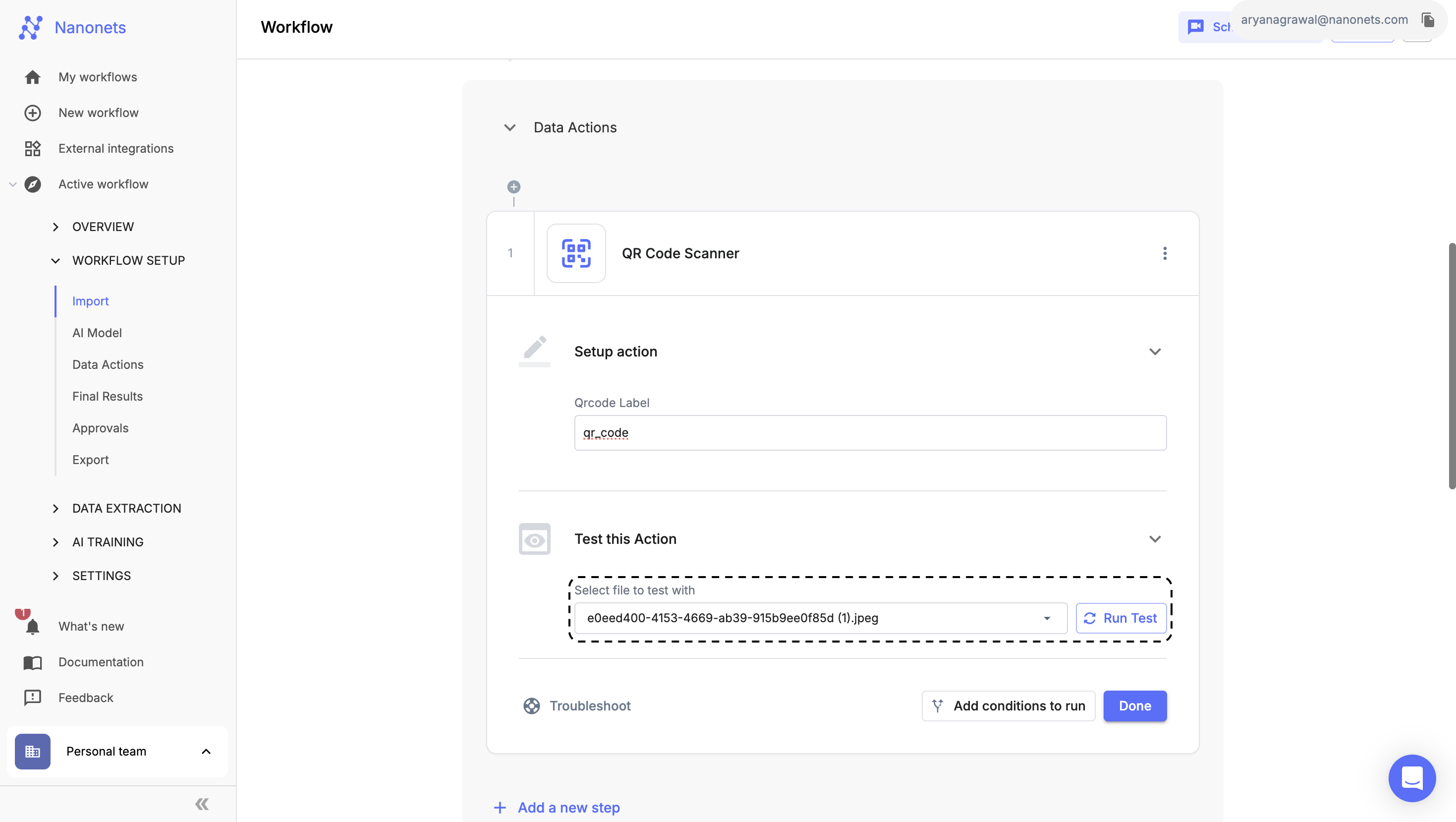Screen dimensions: 1456x822
Task: Click the What's new label
Action: tap(91, 626)
